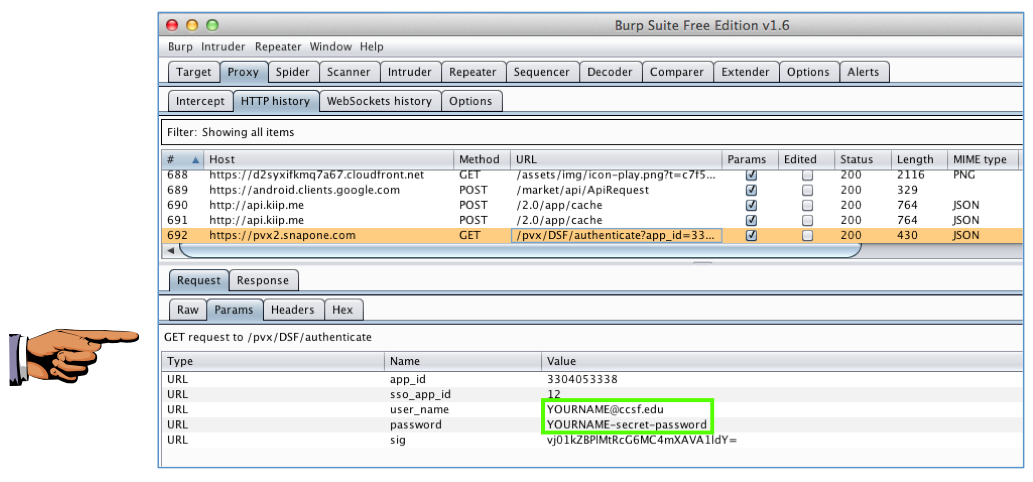Screen dimensions: 1033x482
Task: Toggle Edited checkbox for row 692
Action: click(x=807, y=235)
